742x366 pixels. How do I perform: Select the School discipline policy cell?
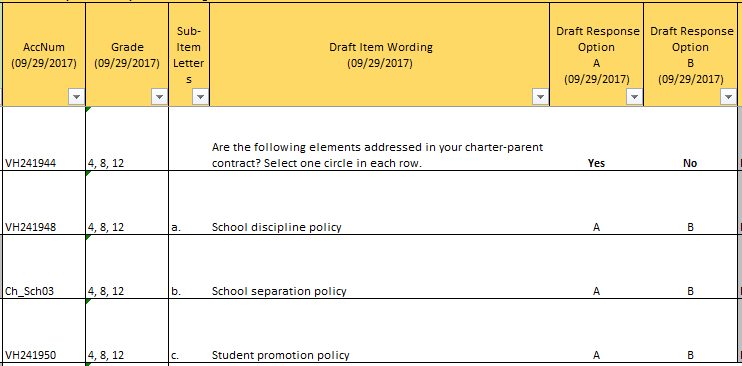pyautogui.click(x=380, y=203)
